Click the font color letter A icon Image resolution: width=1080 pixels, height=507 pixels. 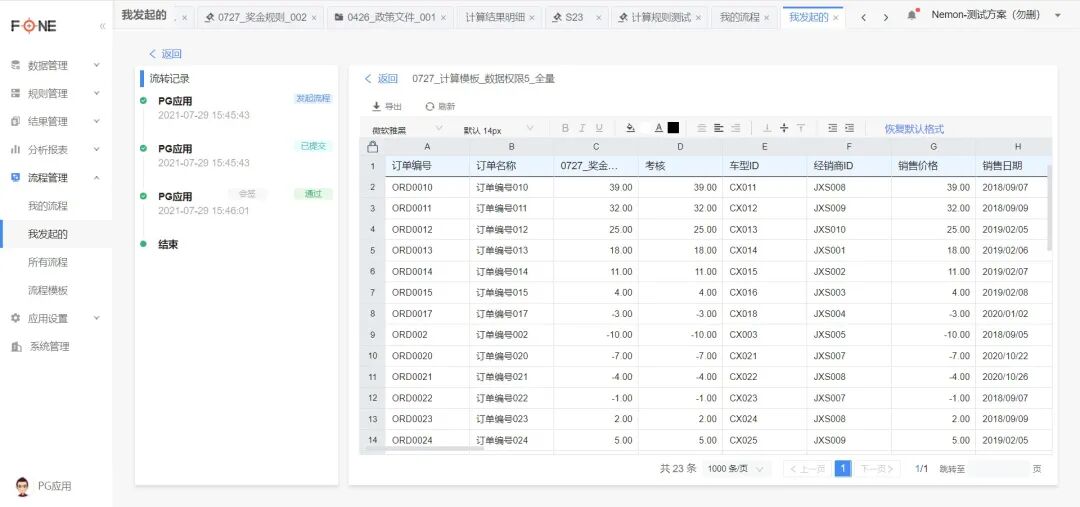(658, 128)
